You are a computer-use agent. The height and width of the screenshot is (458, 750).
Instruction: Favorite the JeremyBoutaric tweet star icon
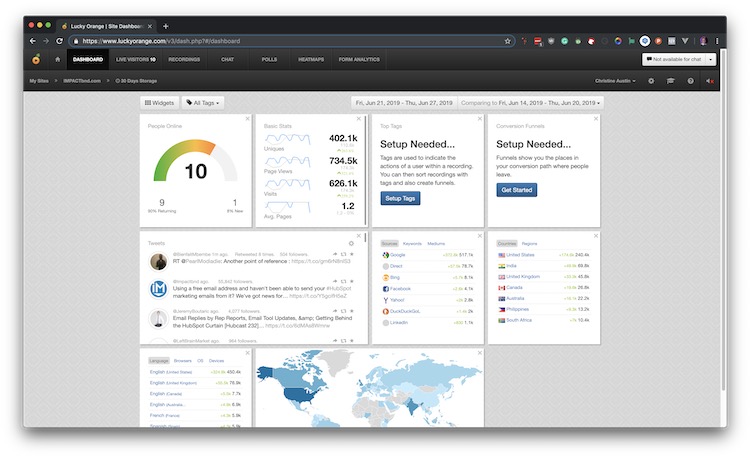352,311
